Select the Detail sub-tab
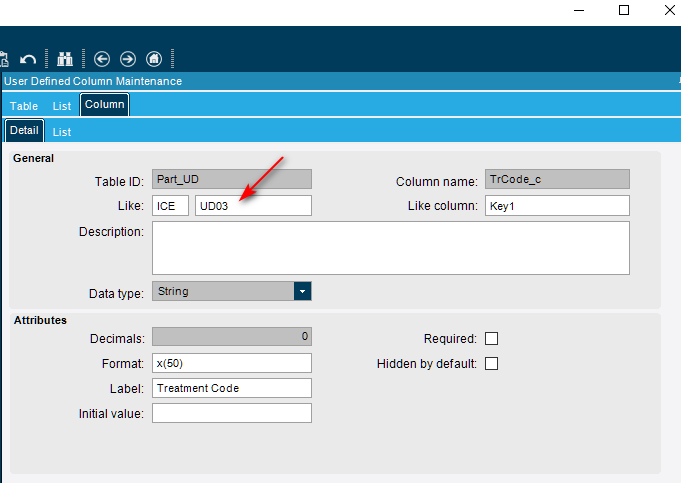The image size is (681, 483). tap(24, 130)
